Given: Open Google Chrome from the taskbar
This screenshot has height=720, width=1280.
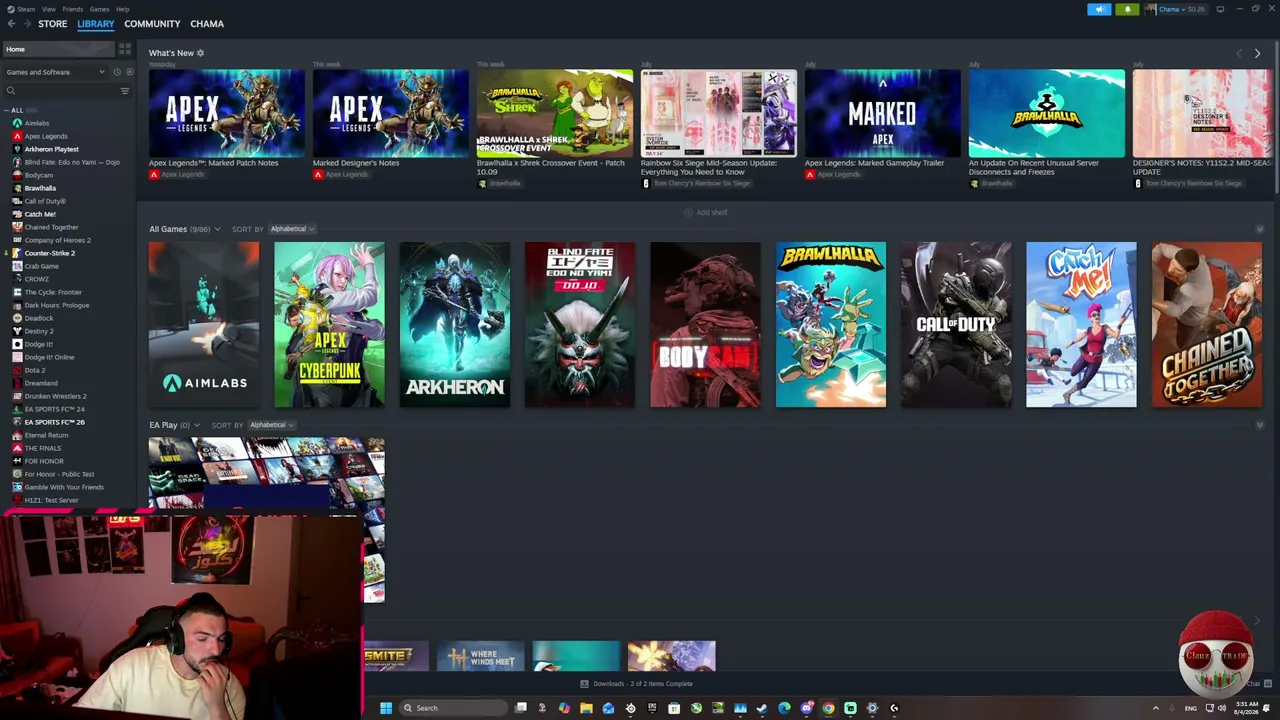Looking at the screenshot, I should pos(828,708).
